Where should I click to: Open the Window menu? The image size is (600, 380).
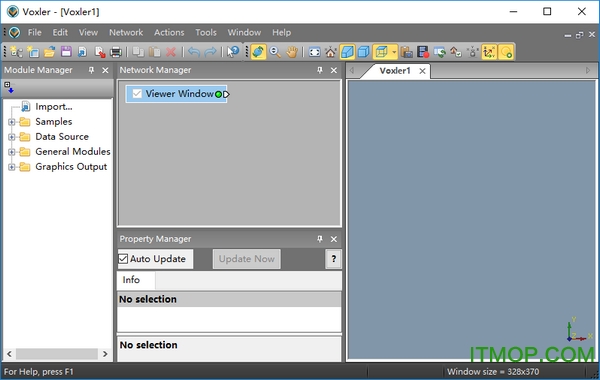click(x=245, y=33)
